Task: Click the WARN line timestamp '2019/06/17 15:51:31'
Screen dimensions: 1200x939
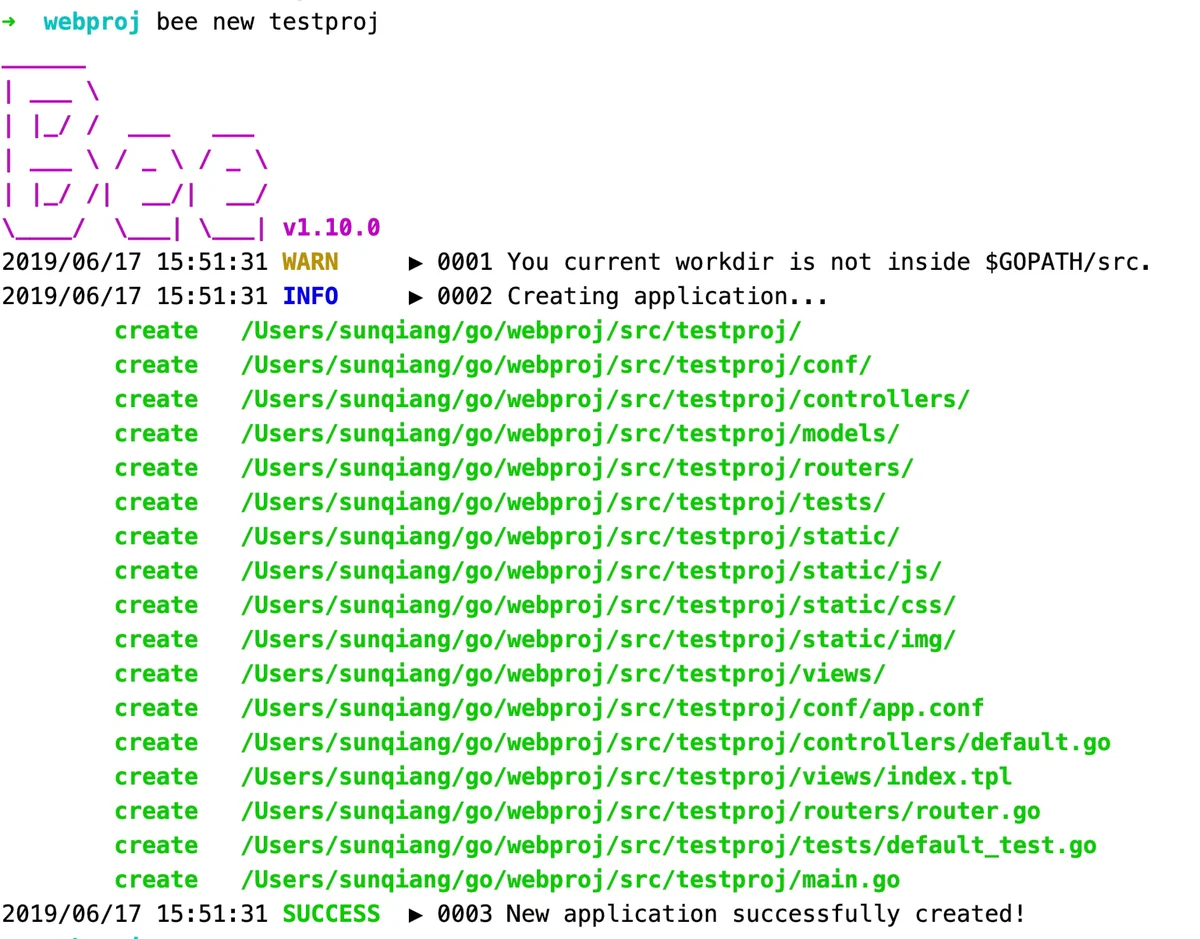Action: (135, 262)
